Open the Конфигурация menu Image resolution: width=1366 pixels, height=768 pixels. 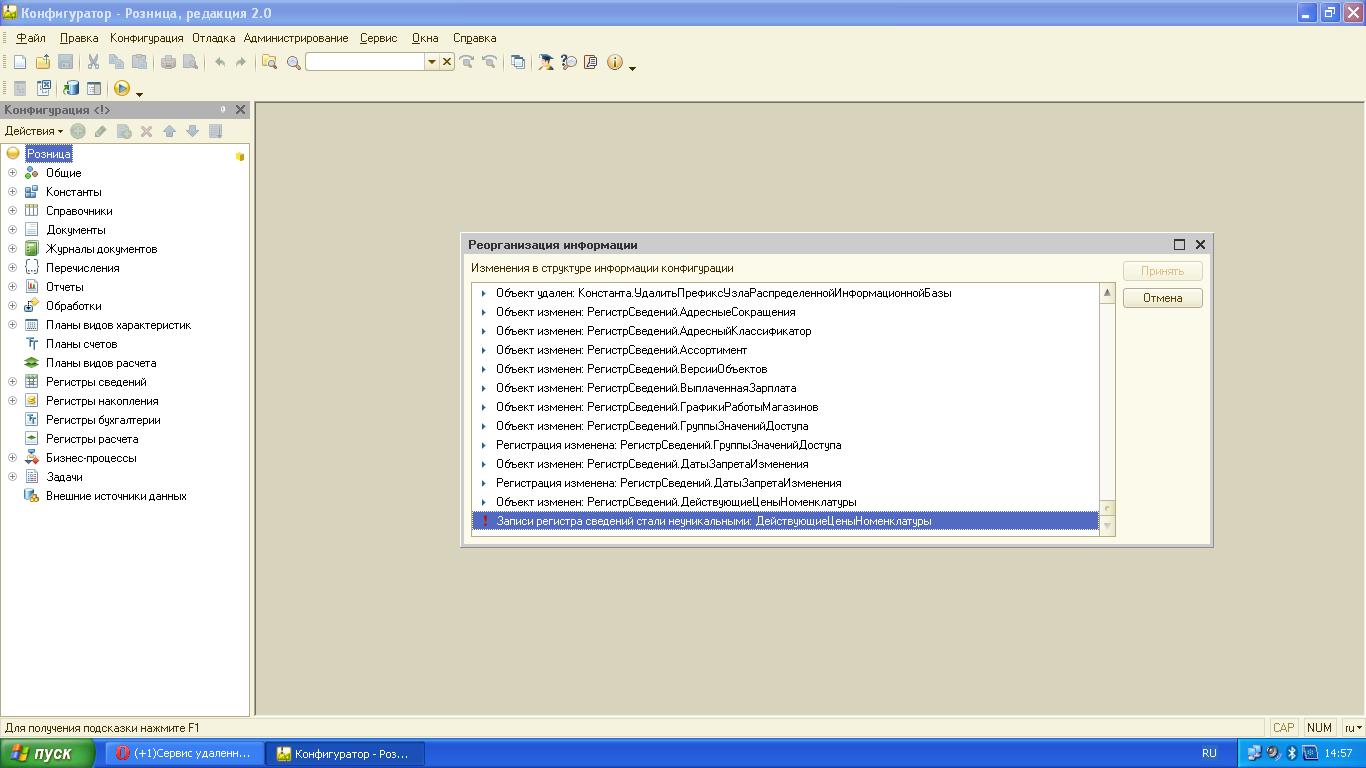146,38
